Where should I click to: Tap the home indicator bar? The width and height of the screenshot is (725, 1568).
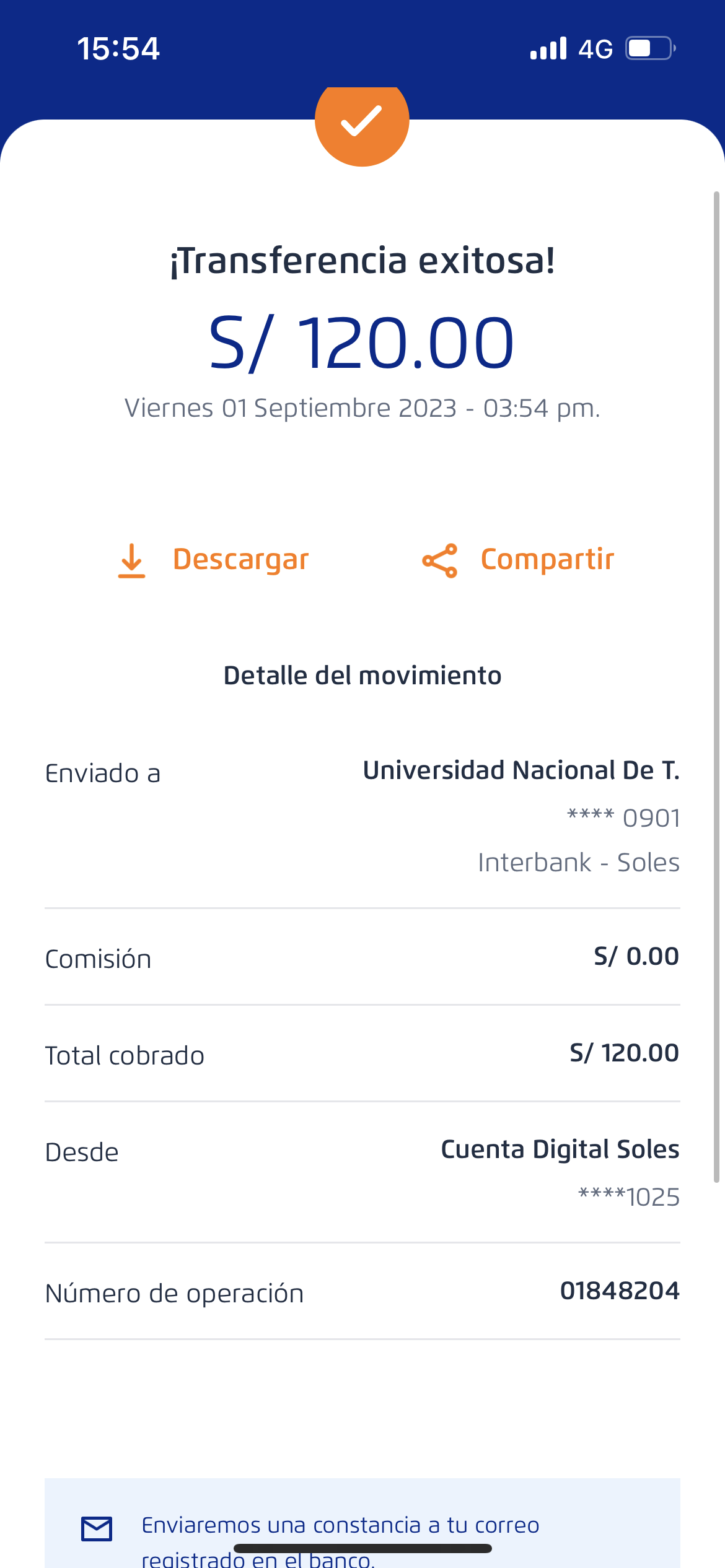click(362, 1548)
